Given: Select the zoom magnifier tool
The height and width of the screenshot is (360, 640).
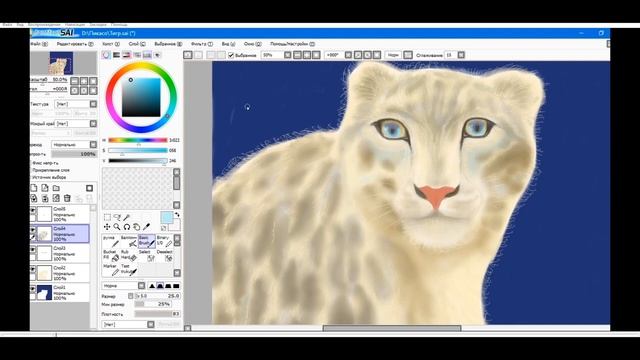Looking at the screenshot, I should pos(117,227).
